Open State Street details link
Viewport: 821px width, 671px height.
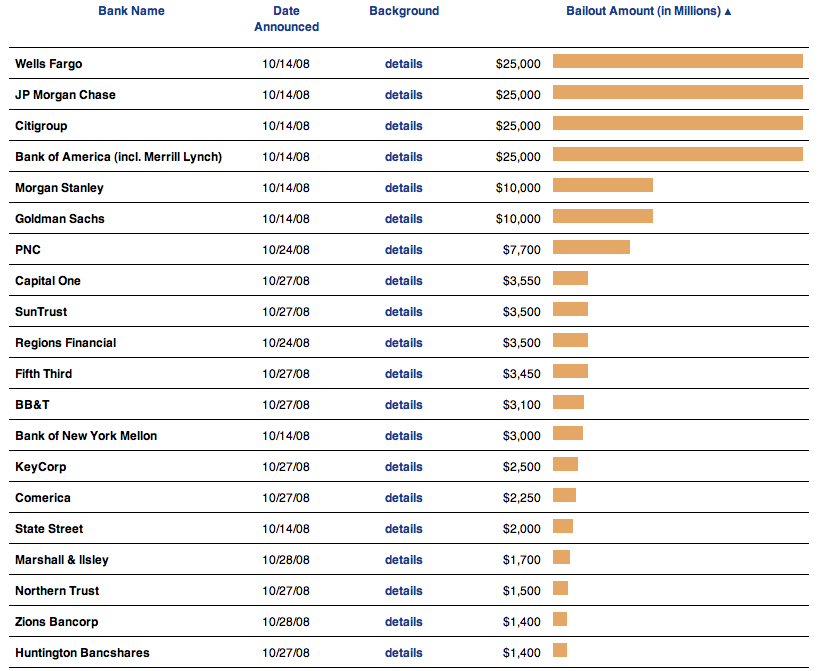click(x=404, y=529)
